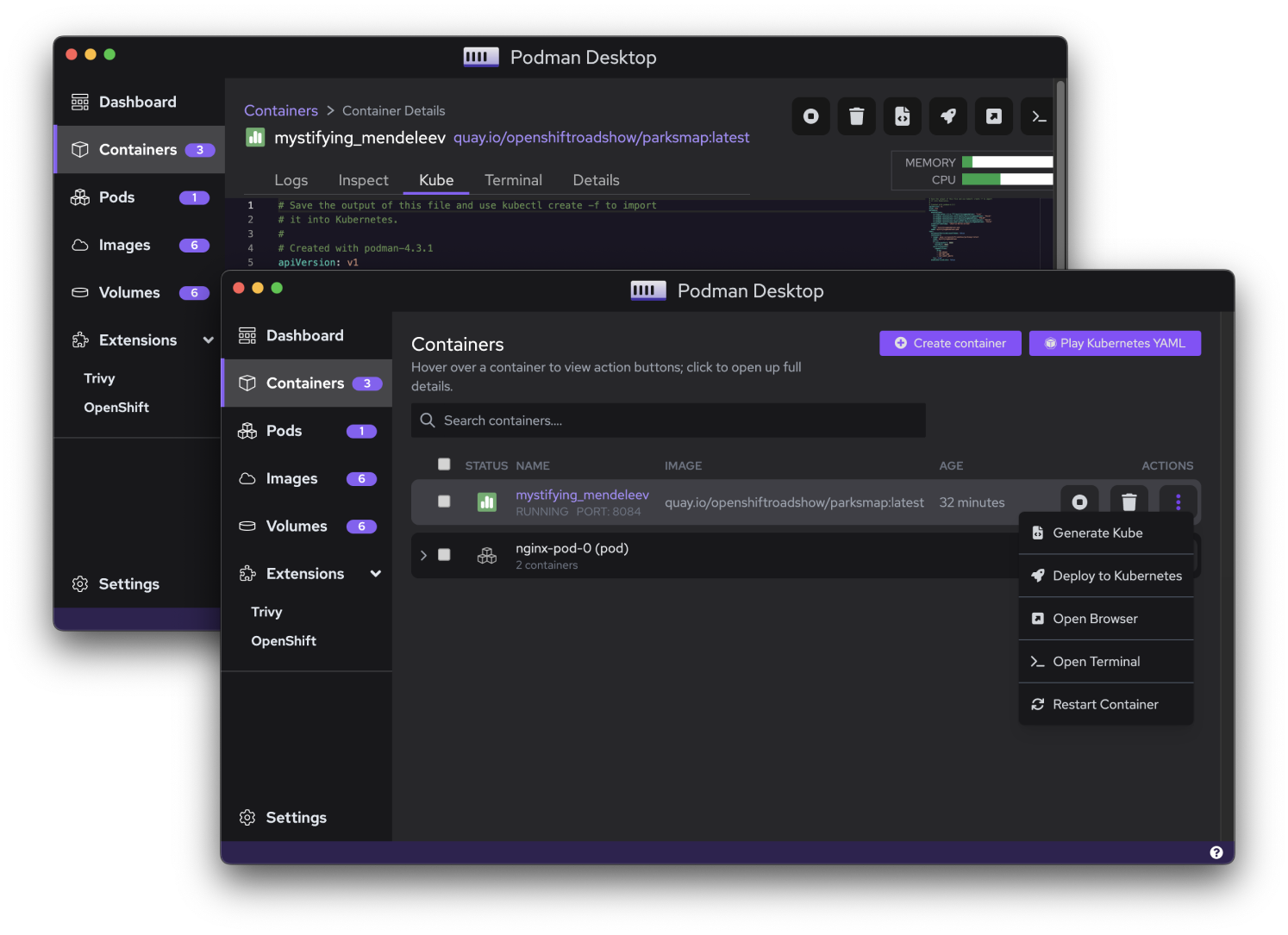Image resolution: width=1288 pixels, height=935 pixels.
Task: Toggle the three-dot actions menu for mystifying_mendeleev
Action: point(1178,501)
